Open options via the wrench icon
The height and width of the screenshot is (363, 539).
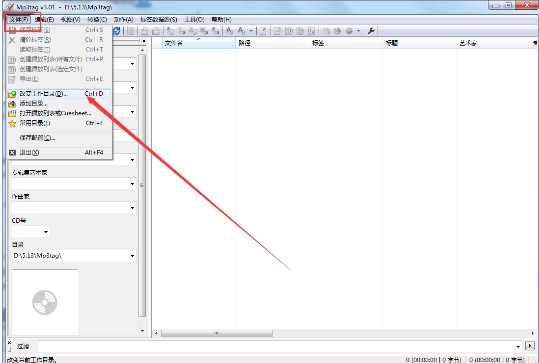click(371, 31)
